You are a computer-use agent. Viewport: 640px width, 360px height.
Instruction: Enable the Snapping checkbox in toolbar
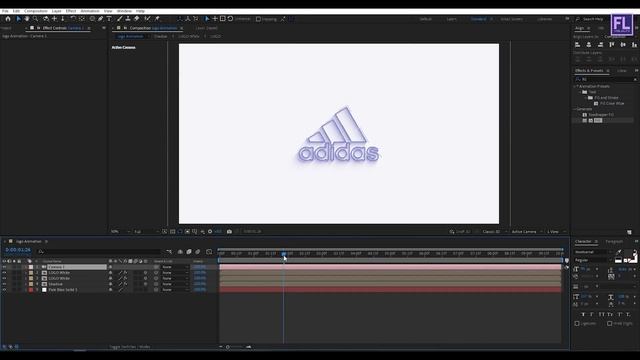[x=258, y=19]
